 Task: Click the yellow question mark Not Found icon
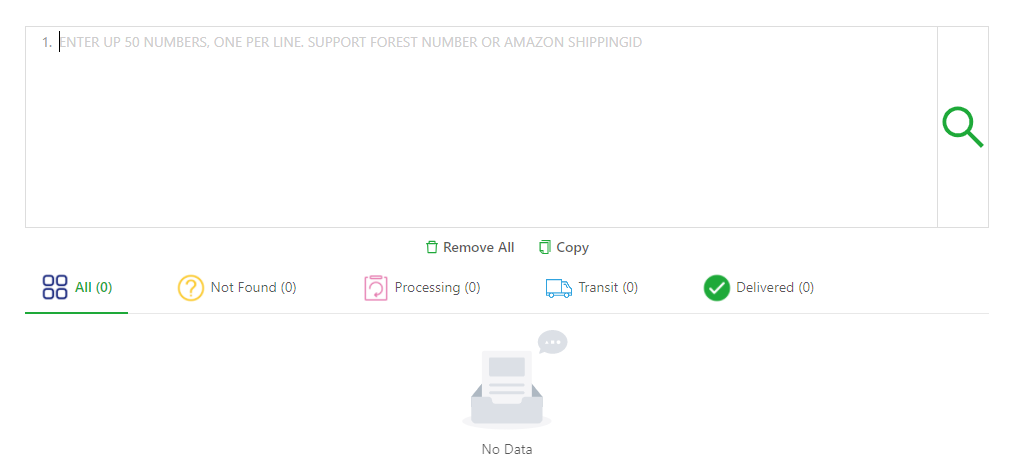point(191,288)
